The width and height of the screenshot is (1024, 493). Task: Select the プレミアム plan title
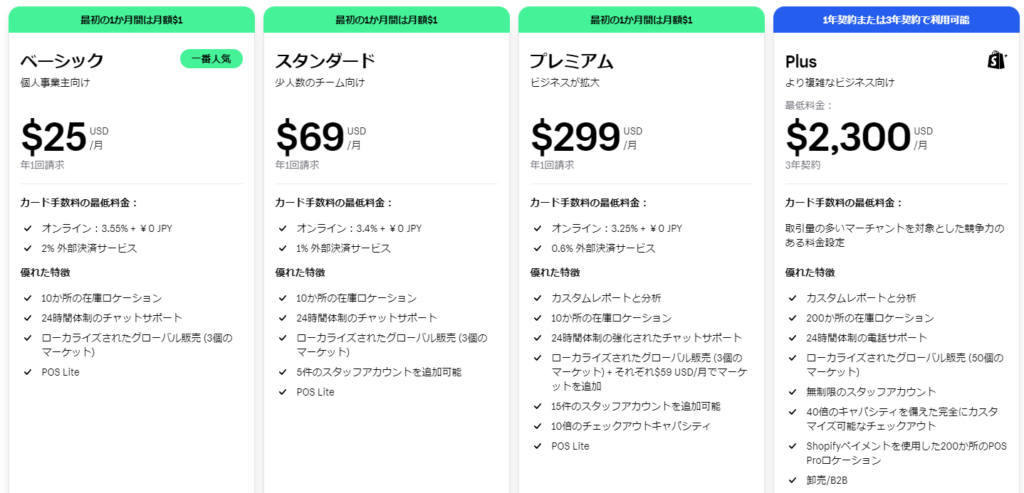571,61
